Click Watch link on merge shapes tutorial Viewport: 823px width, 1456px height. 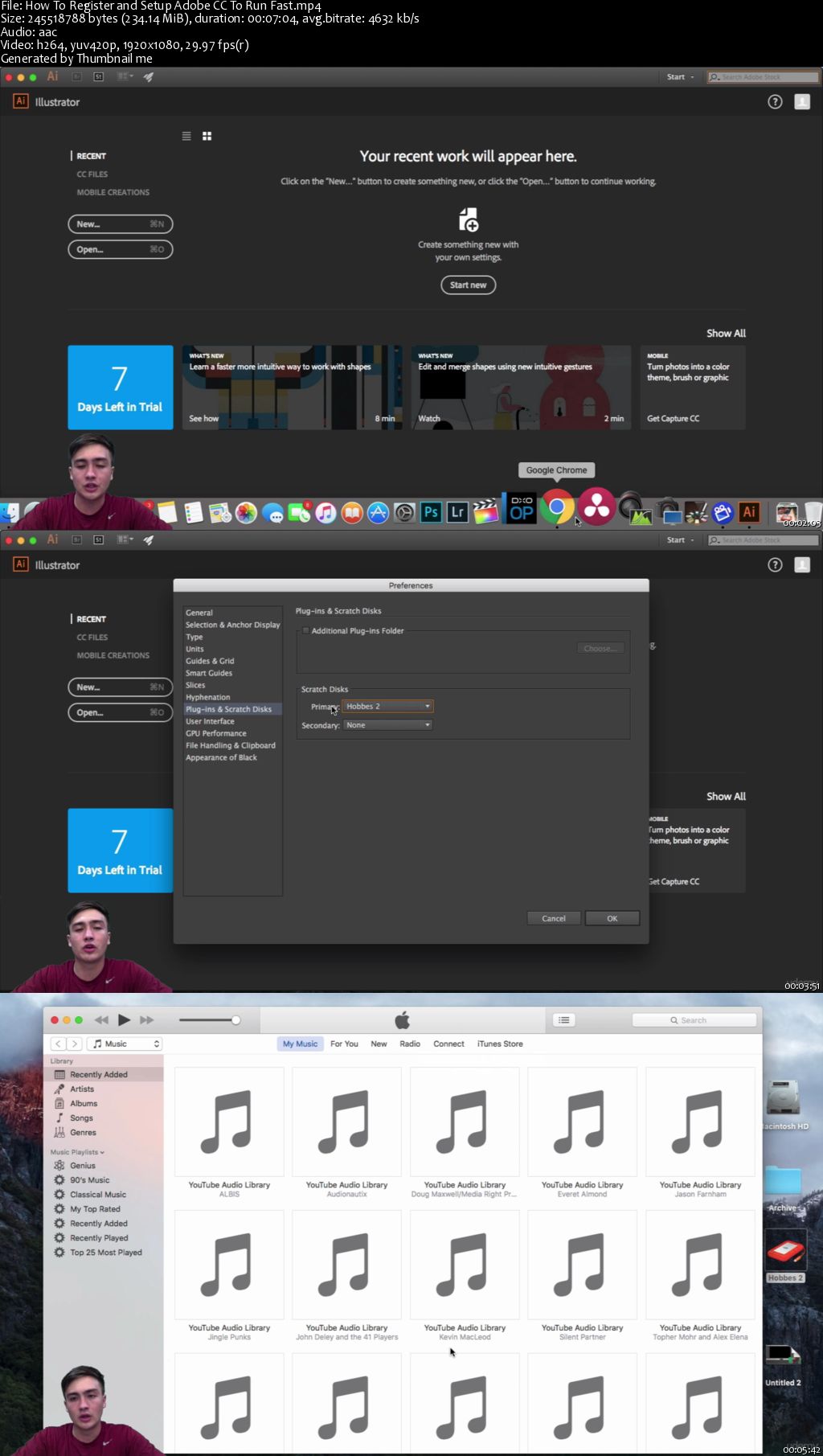(x=429, y=418)
